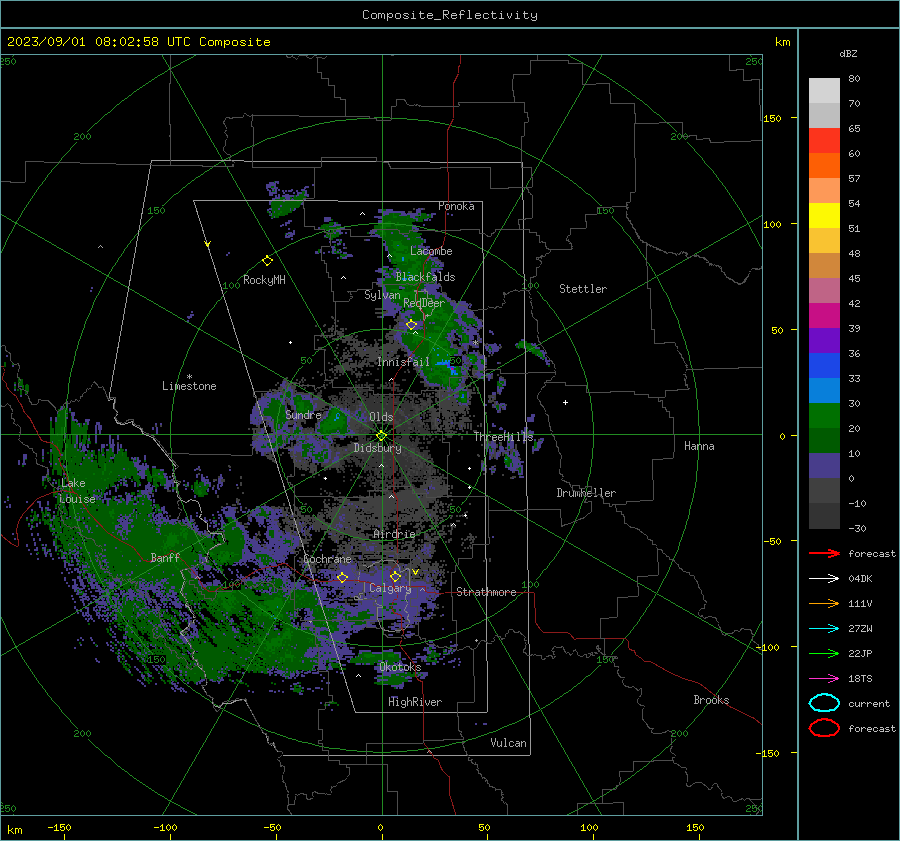900x841 pixels.
Task: Select the 20 dBZ dark green swatch
Action: pos(824,440)
